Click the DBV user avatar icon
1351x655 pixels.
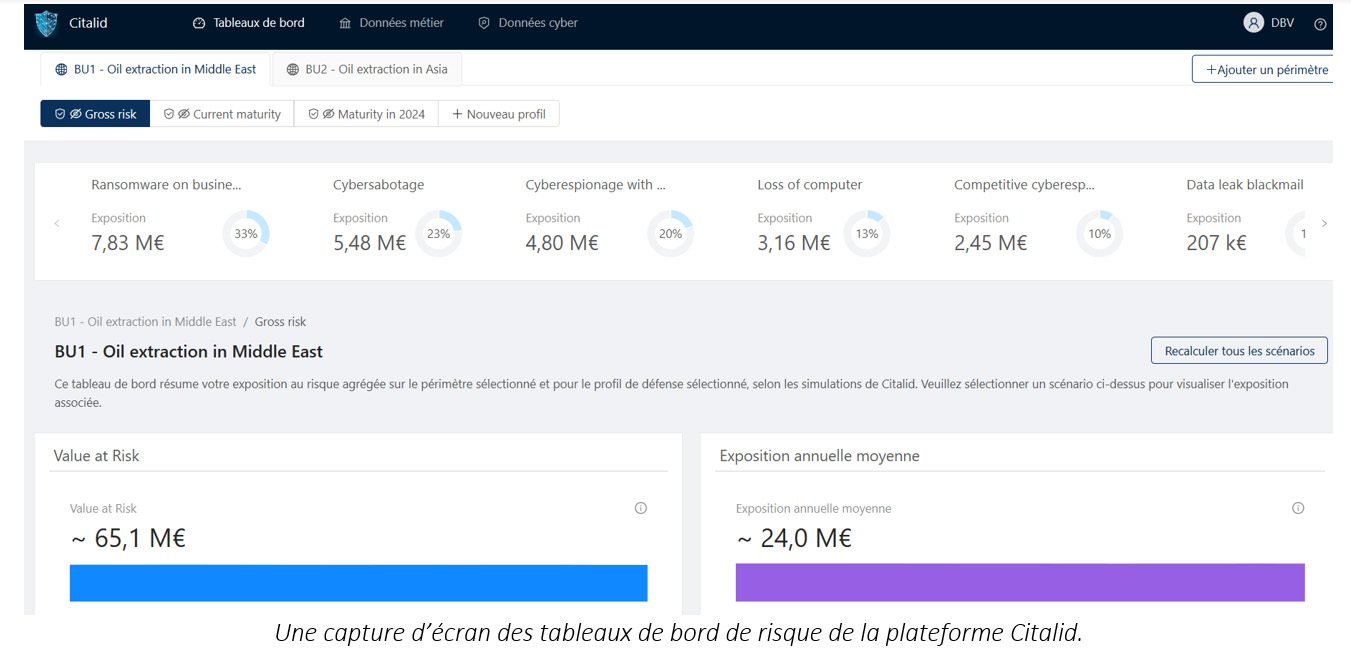(1253, 23)
